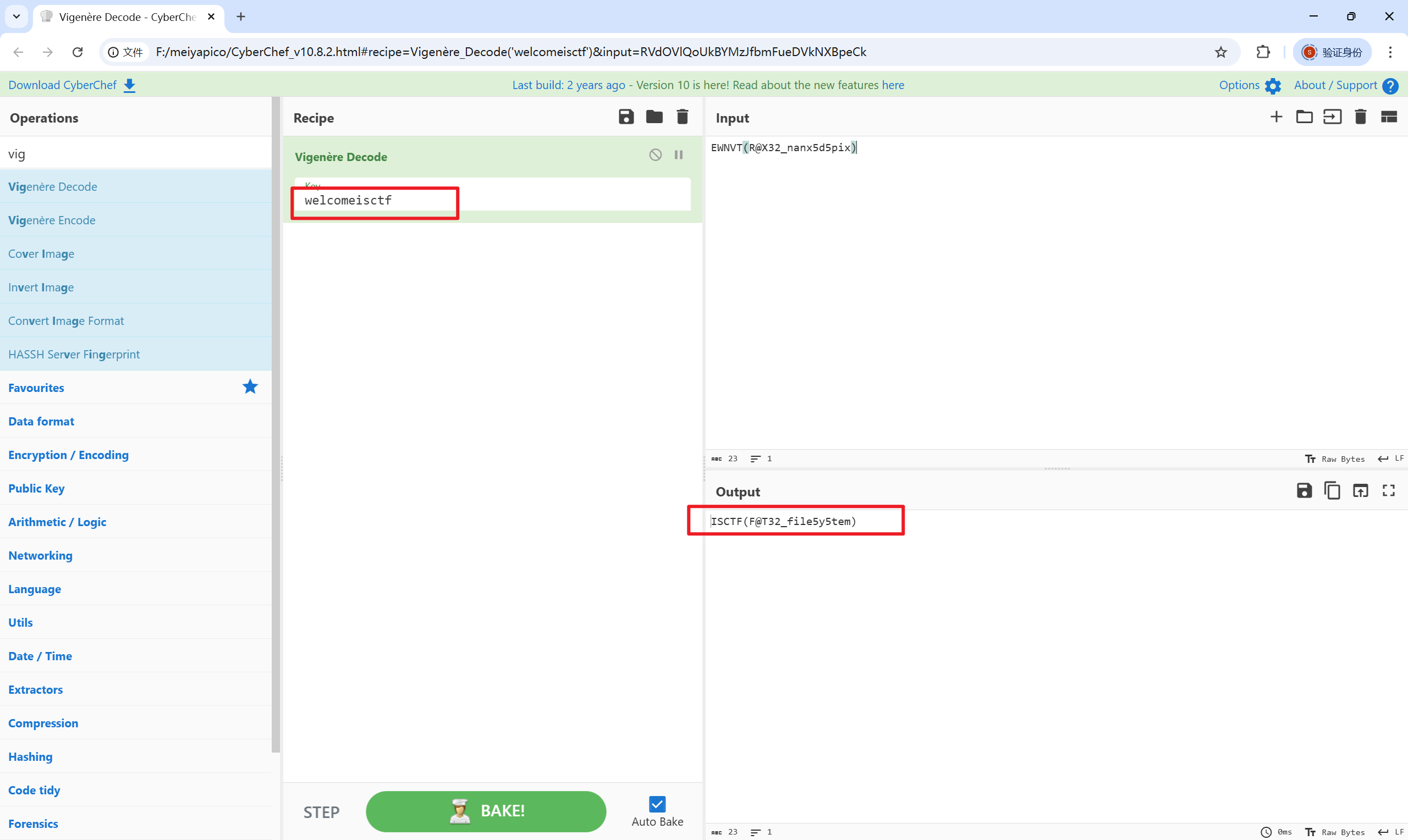Expand the Encryption / Encoding category
The height and width of the screenshot is (840, 1408).
69,455
